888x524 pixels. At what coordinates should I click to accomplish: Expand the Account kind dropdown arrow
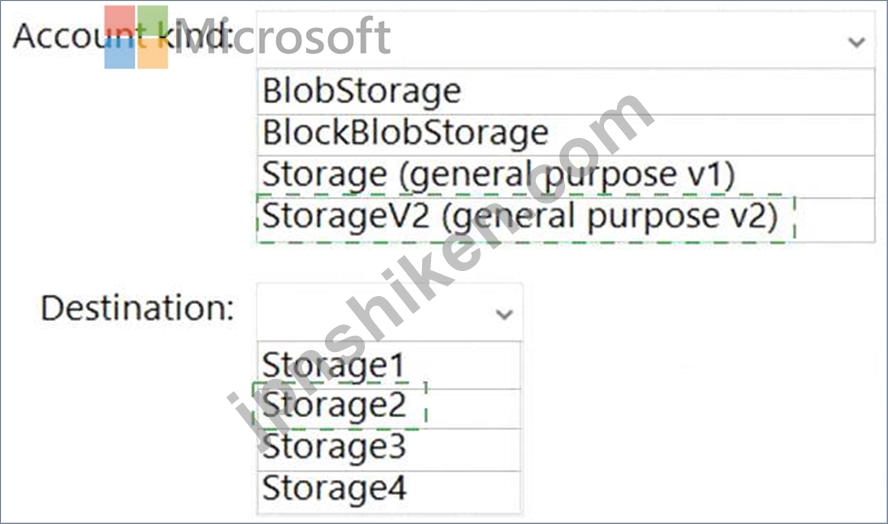tap(856, 42)
